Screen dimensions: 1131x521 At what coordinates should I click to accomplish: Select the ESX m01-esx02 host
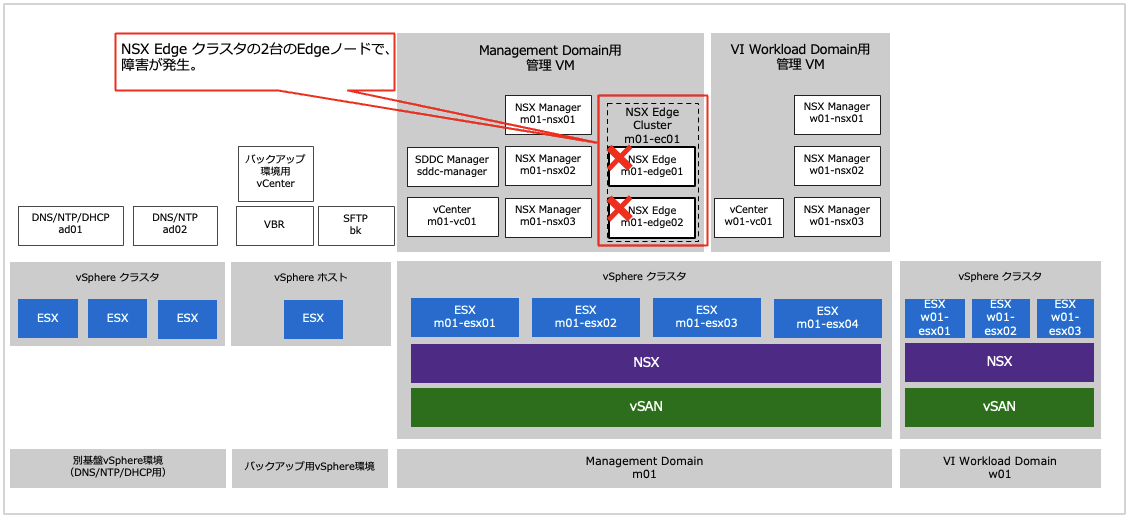586,318
